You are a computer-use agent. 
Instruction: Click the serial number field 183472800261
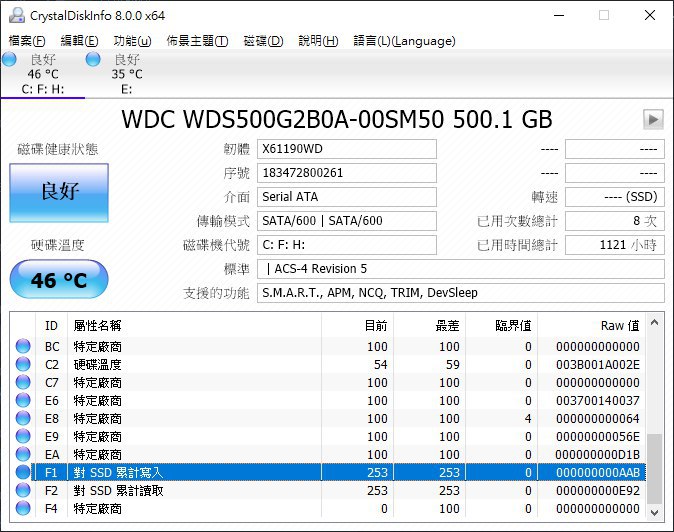(347, 173)
